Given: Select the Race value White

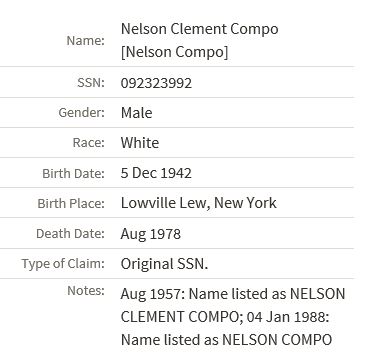Looking at the screenshot, I should click(140, 143).
